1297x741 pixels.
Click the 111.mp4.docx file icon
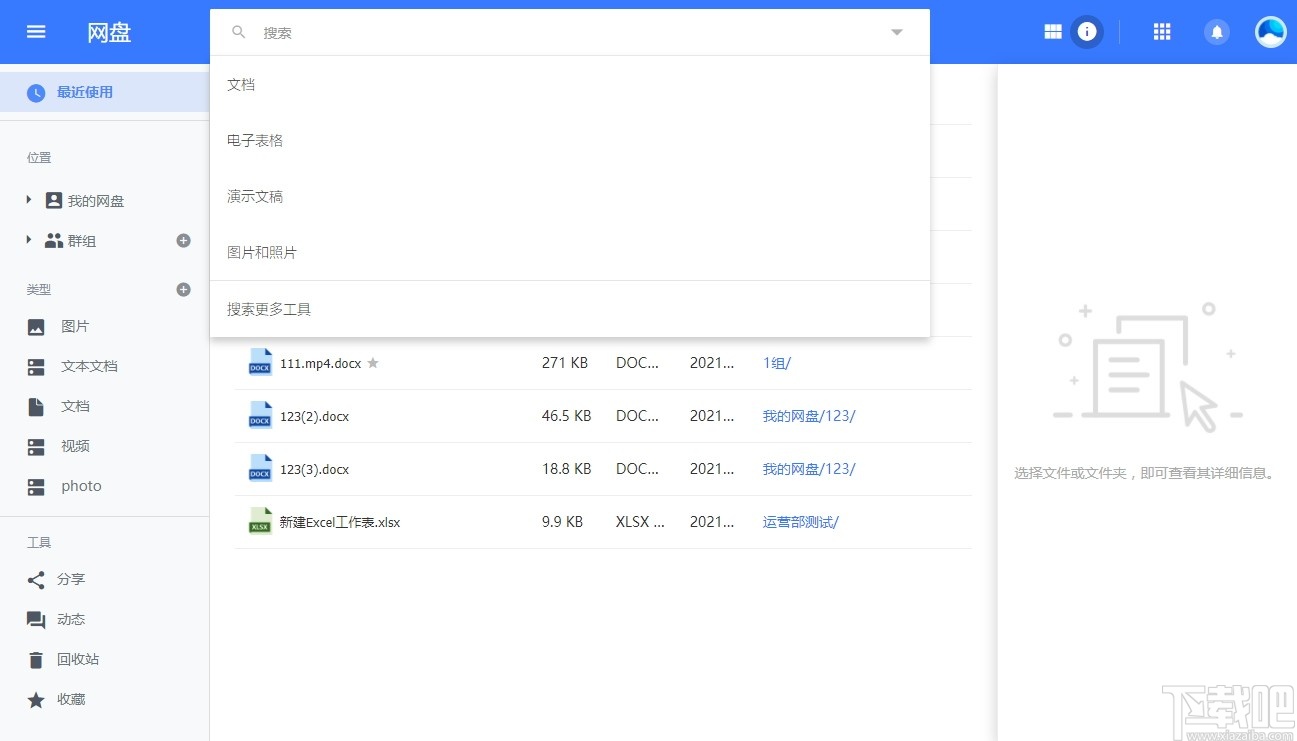[x=260, y=362]
